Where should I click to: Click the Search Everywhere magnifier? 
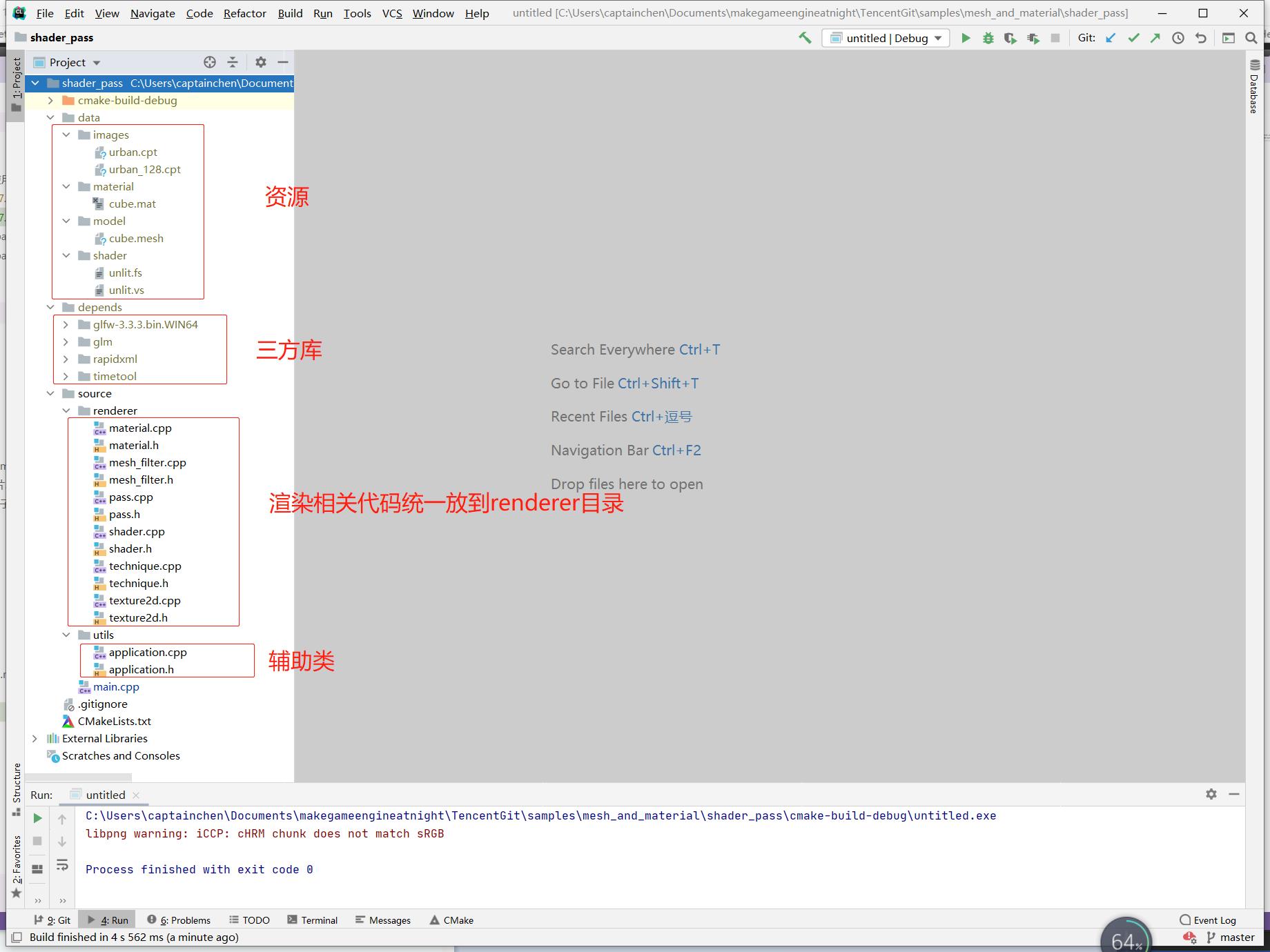(1251, 38)
